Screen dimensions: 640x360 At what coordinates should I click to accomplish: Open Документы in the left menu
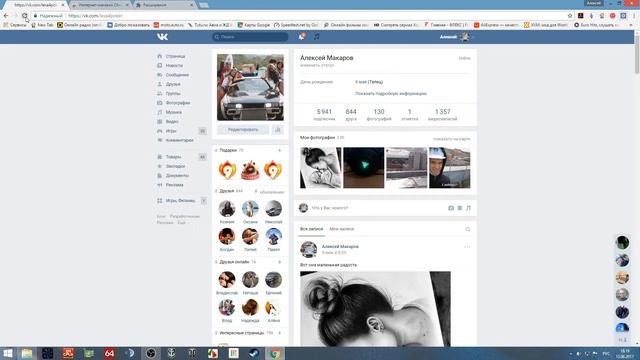tap(177, 176)
